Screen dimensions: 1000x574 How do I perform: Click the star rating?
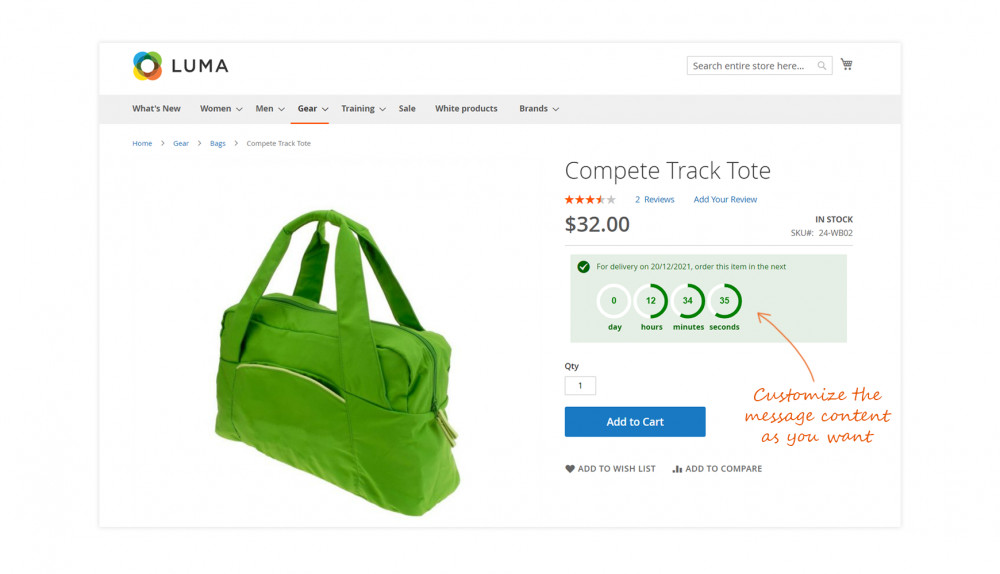point(590,200)
